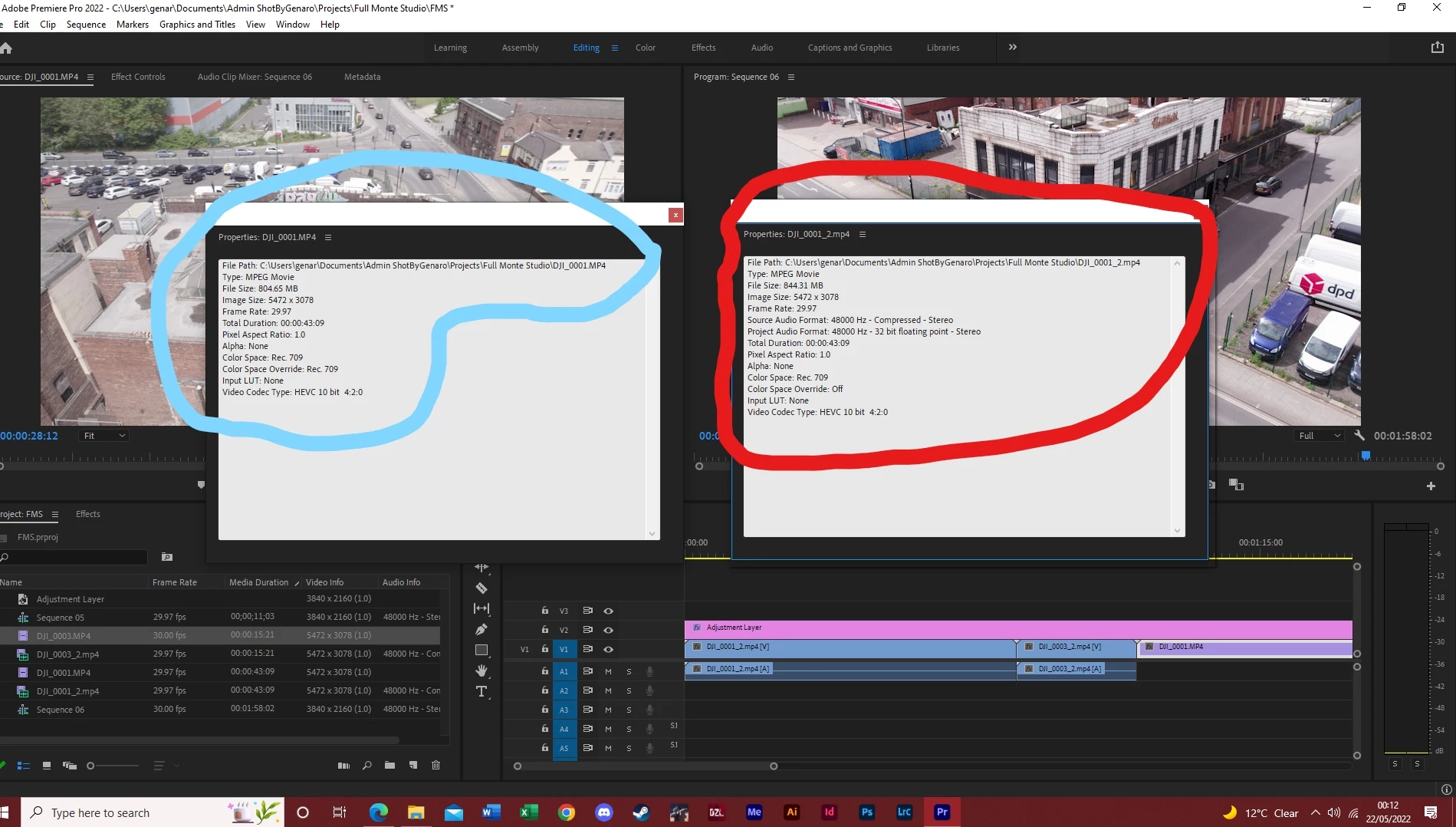
Task: Select the Ripple Edit tool
Action: (x=481, y=568)
